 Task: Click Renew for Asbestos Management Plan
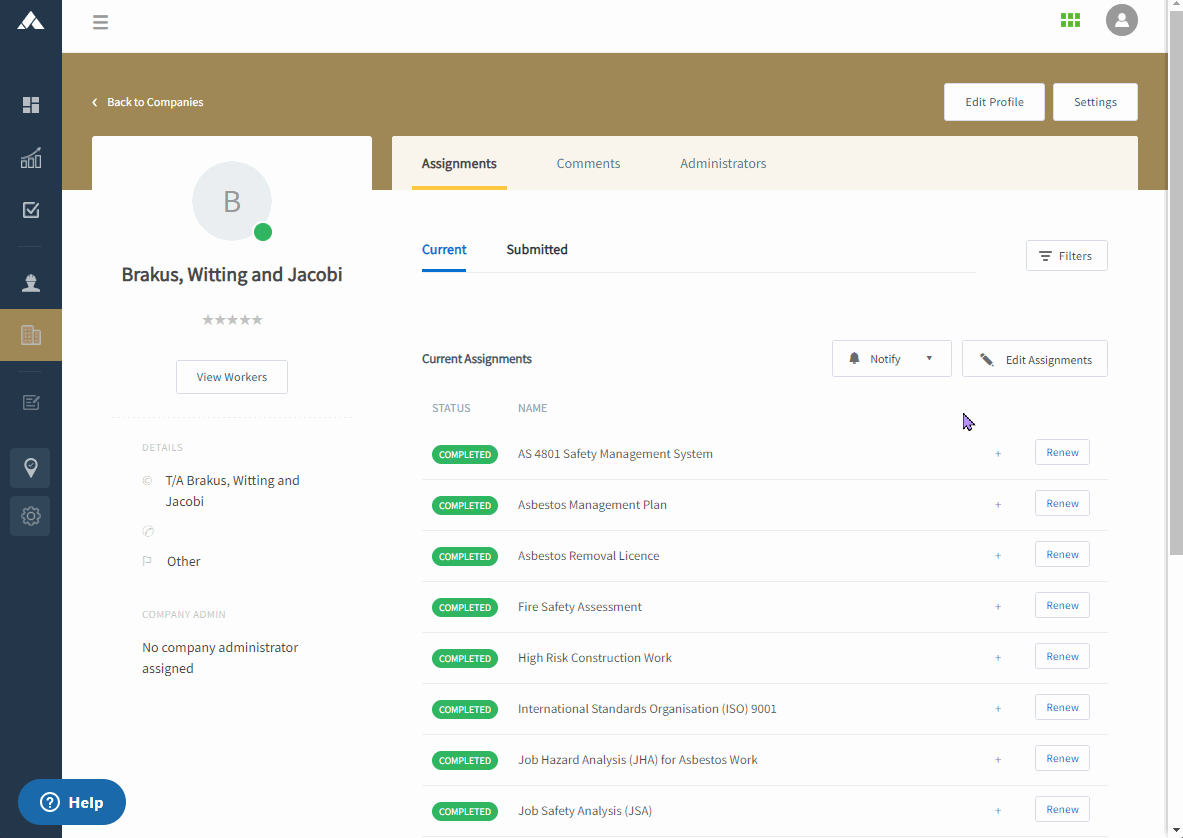(1061, 502)
